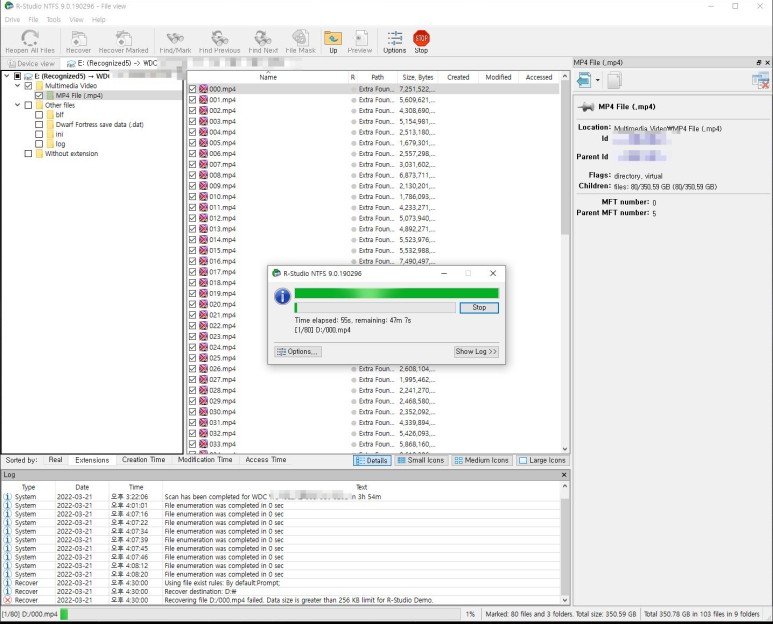This screenshot has width=773, height=624.
Task: Sort by the Creation Time tab
Action: 143,460
